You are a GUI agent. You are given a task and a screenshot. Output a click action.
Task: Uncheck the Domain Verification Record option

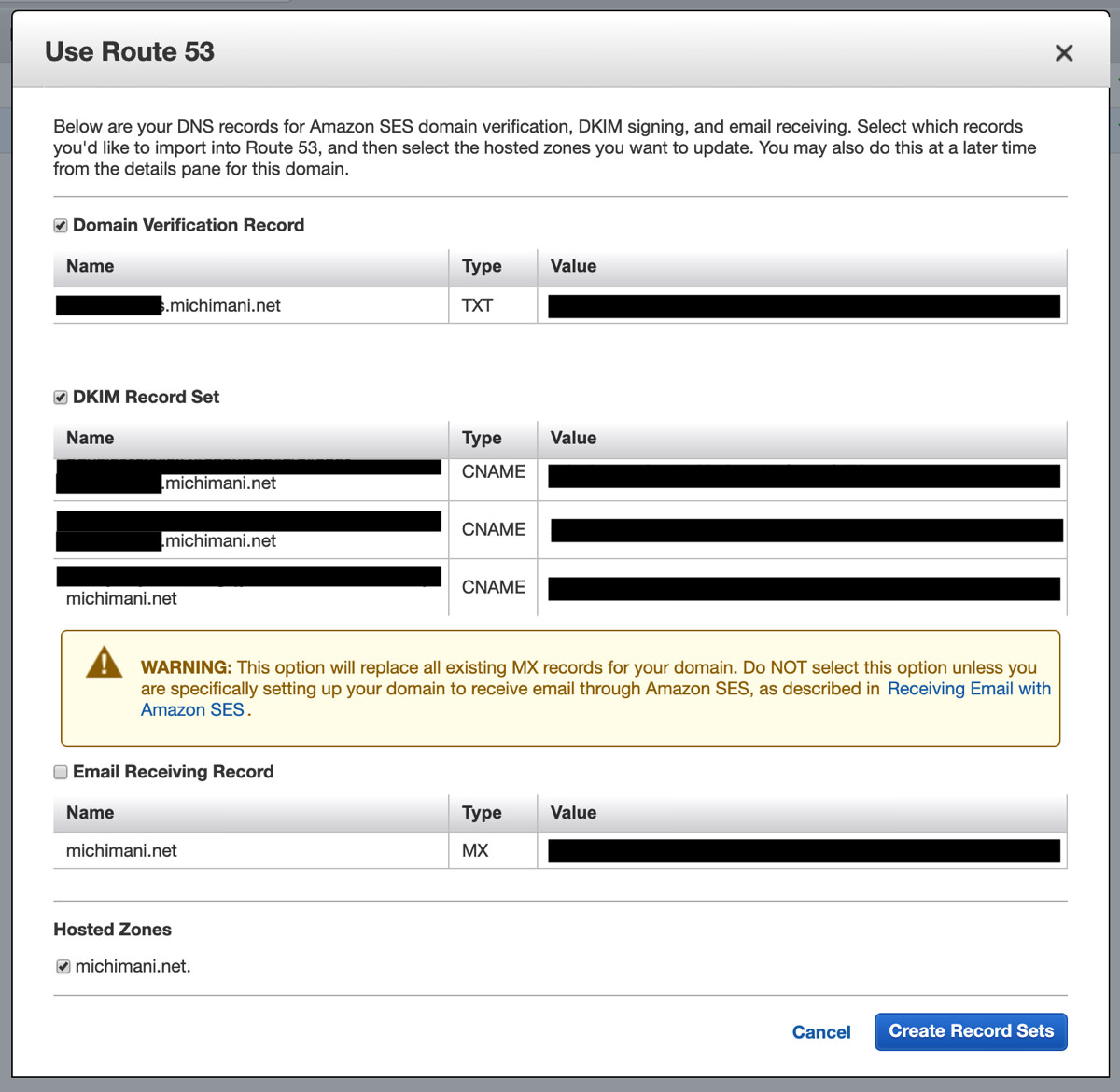coord(60,225)
